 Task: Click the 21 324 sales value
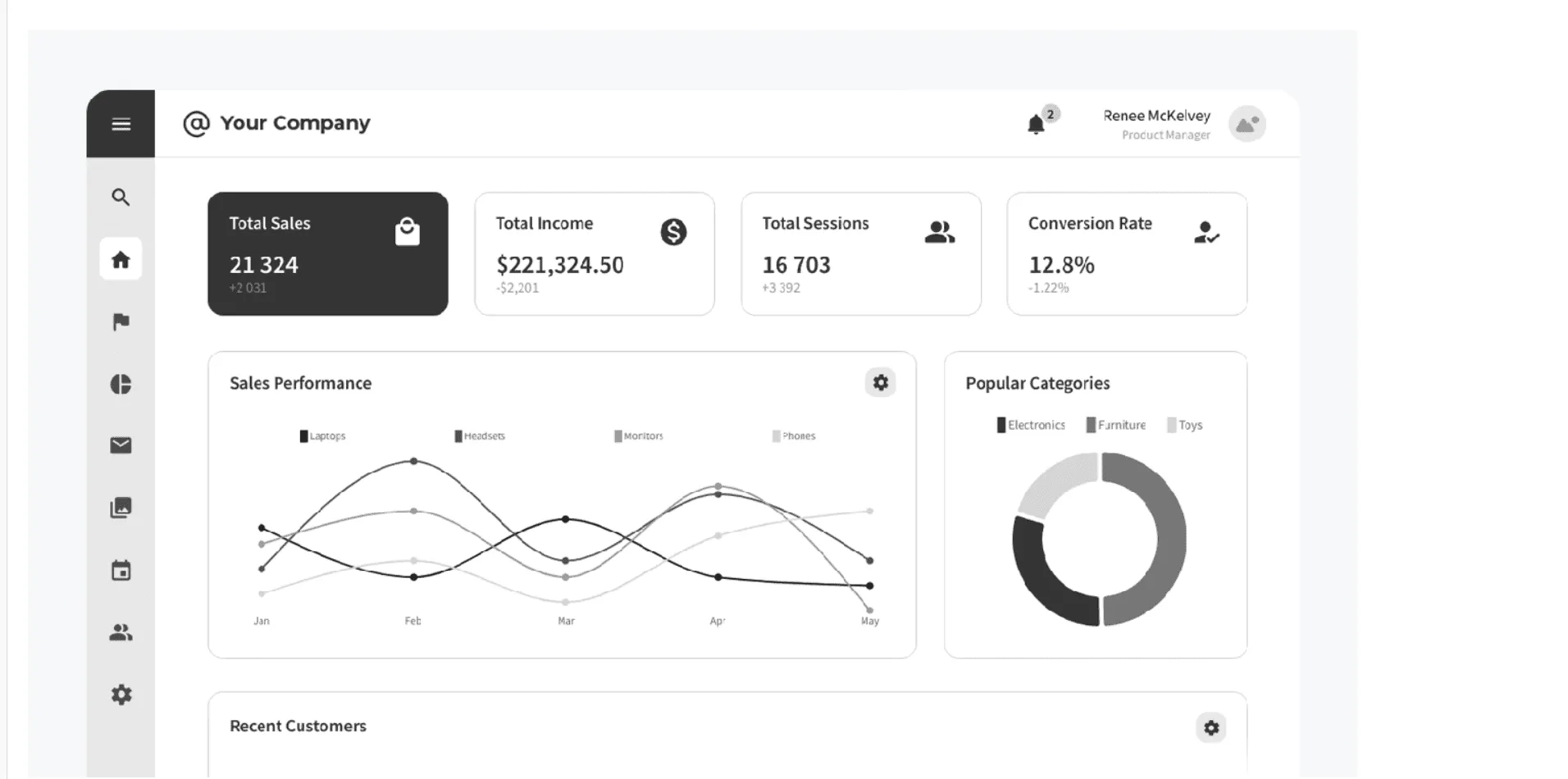(x=264, y=265)
